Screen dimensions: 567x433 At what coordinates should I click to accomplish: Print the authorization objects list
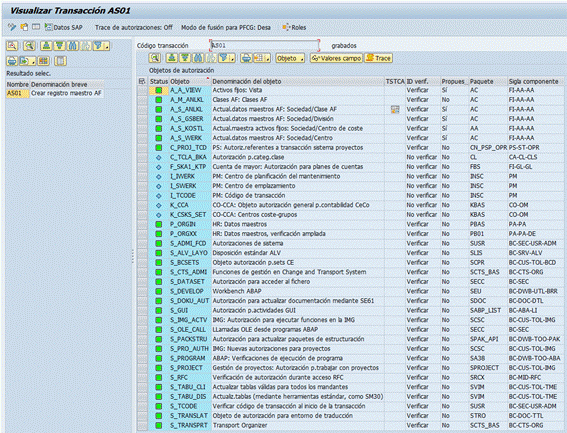tap(247, 58)
